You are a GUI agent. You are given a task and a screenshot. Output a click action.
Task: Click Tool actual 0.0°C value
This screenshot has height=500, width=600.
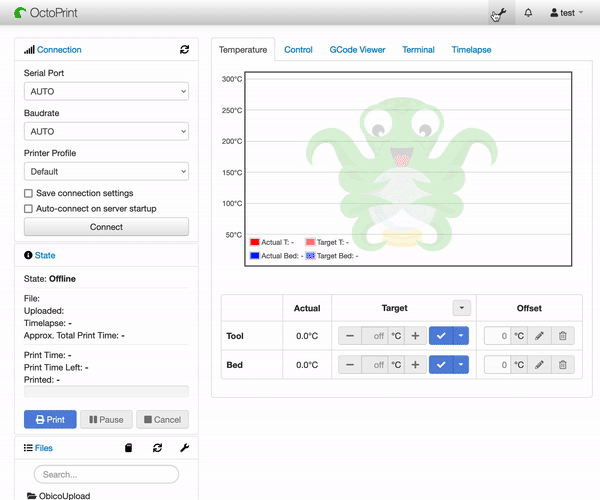point(307,336)
